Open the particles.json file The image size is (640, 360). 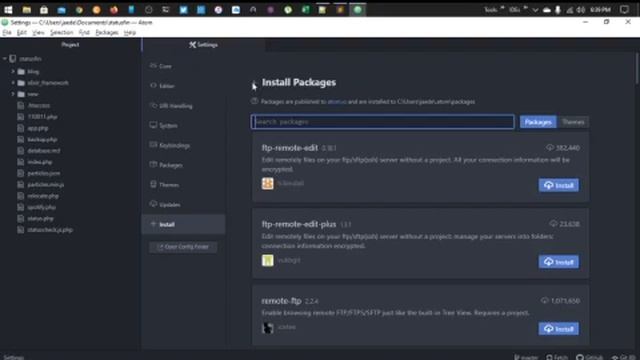[44, 173]
